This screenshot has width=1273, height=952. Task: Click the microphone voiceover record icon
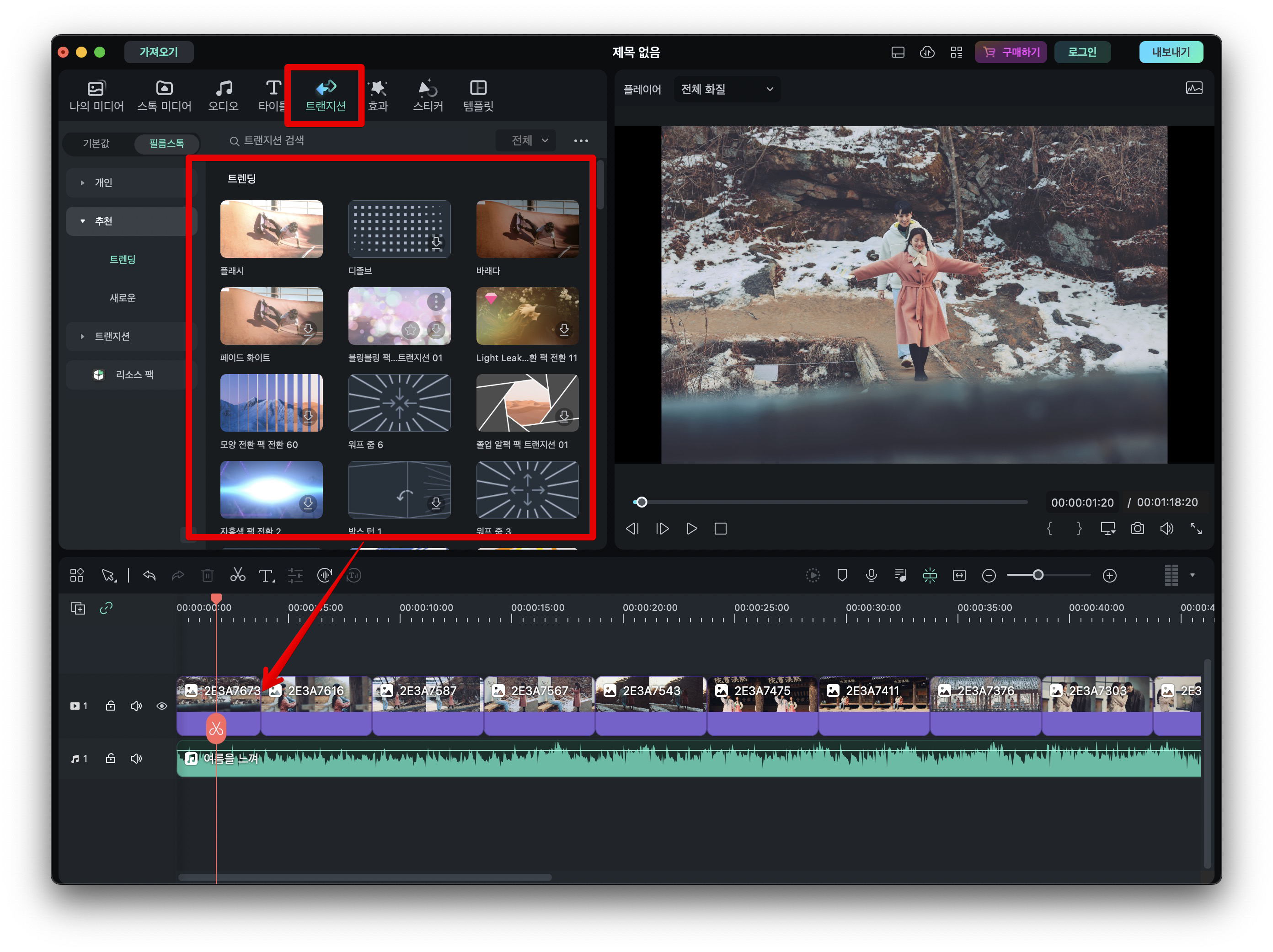(872, 575)
